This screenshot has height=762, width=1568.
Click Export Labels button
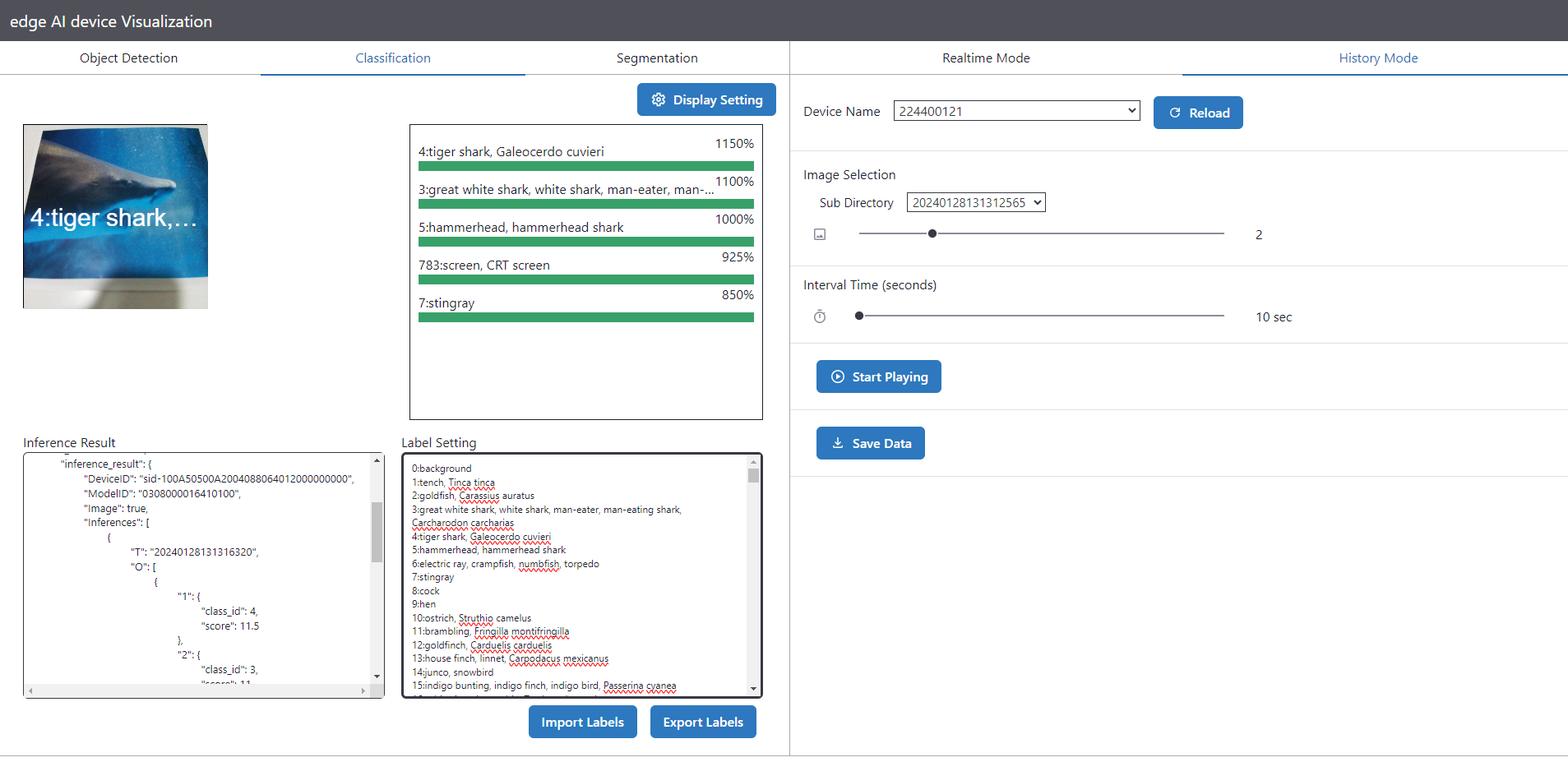pos(703,722)
